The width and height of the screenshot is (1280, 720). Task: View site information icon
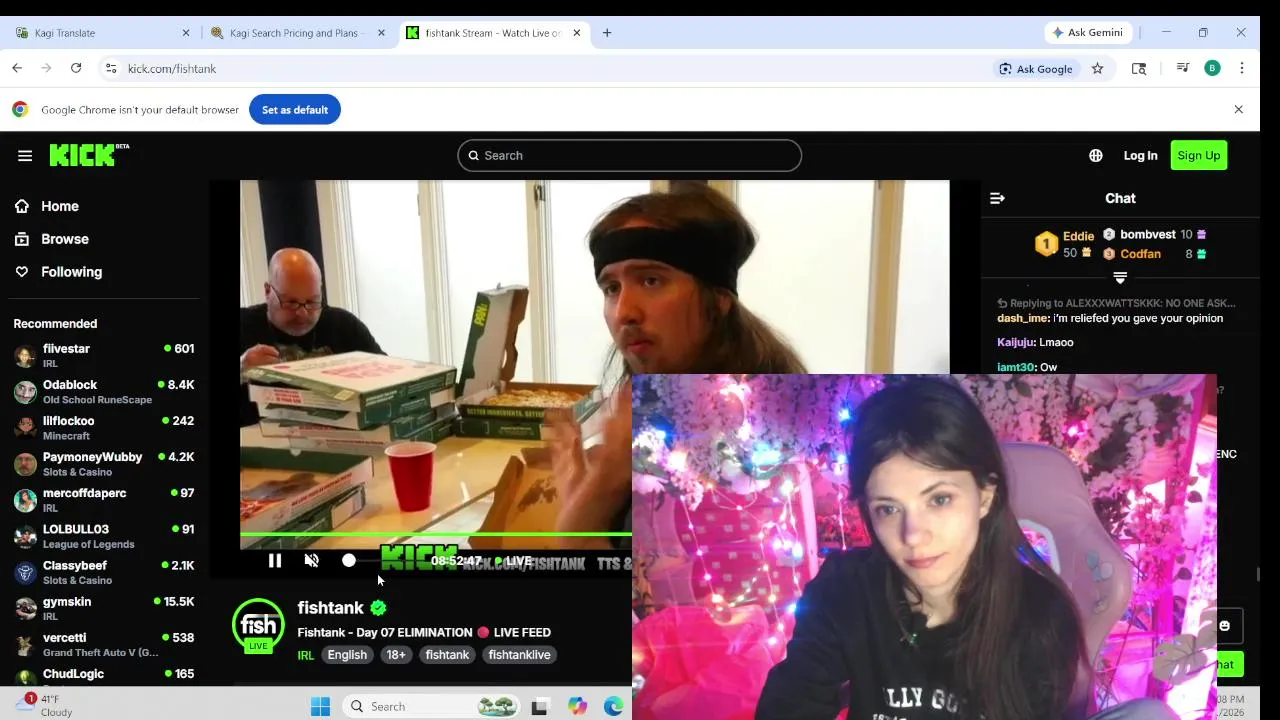(111, 68)
